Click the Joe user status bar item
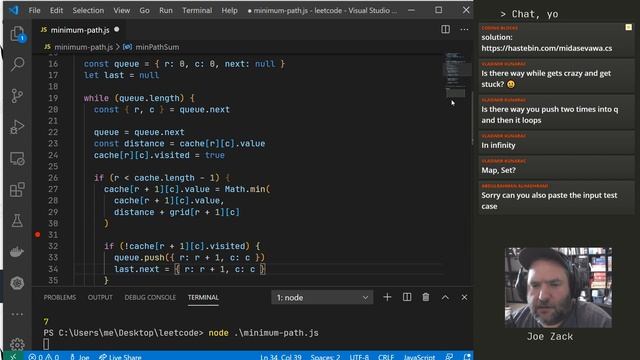Image resolution: width=640 pixels, height=360 pixels. (x=80, y=357)
